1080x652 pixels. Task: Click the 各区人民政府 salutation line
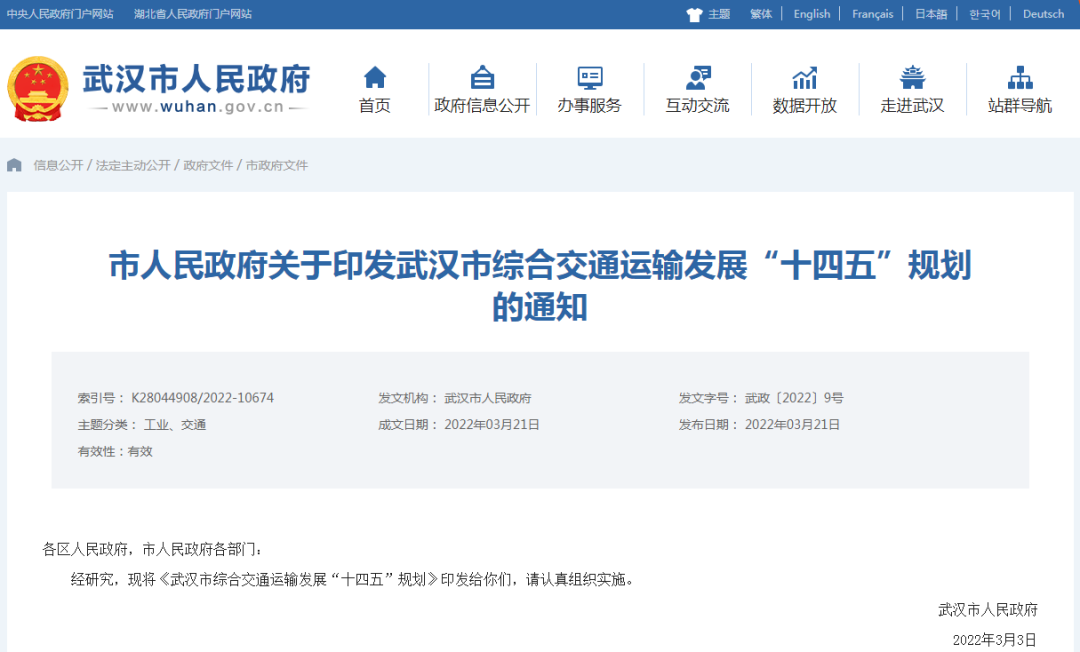pyautogui.click(x=152, y=549)
